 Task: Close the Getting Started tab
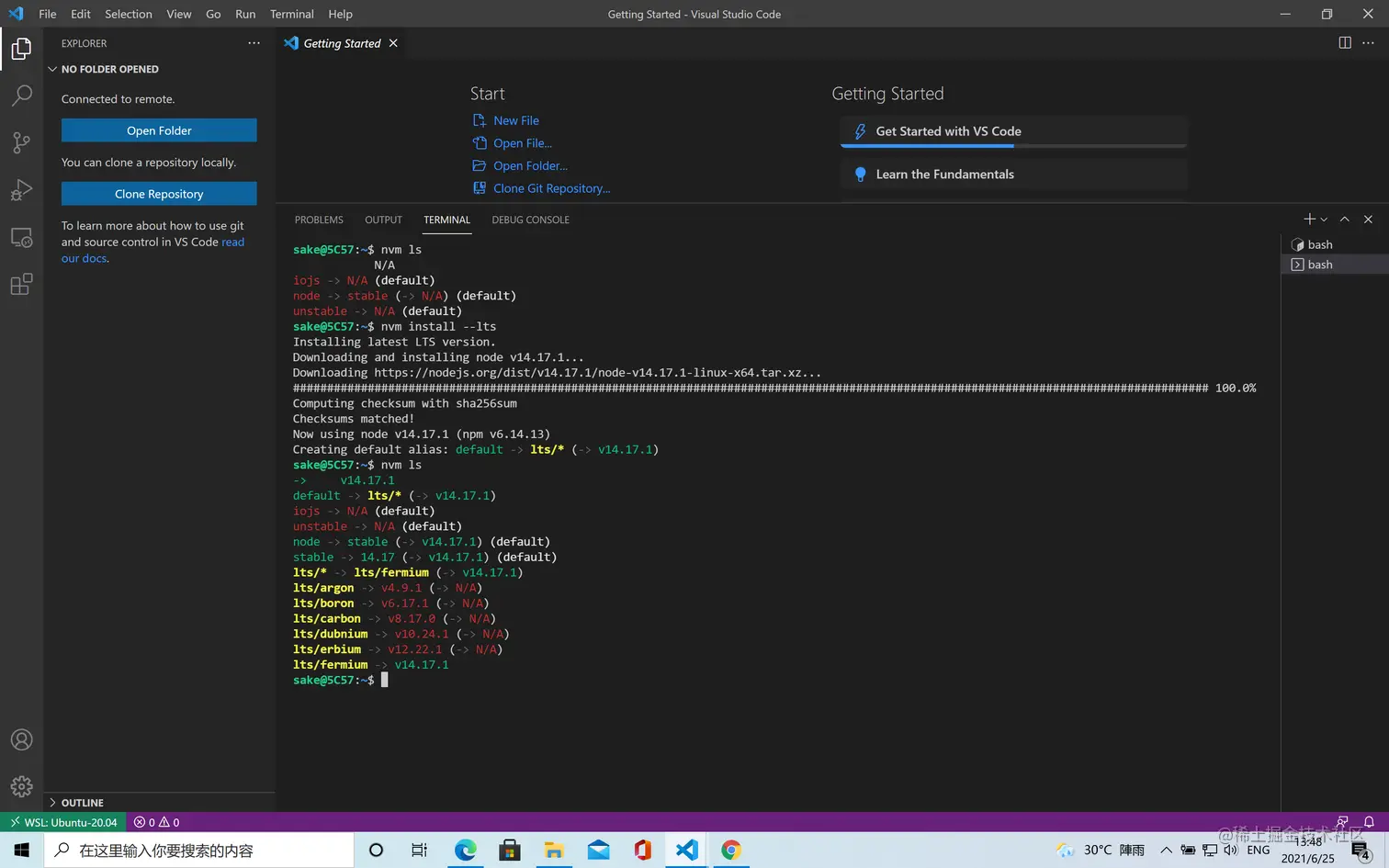tap(393, 43)
